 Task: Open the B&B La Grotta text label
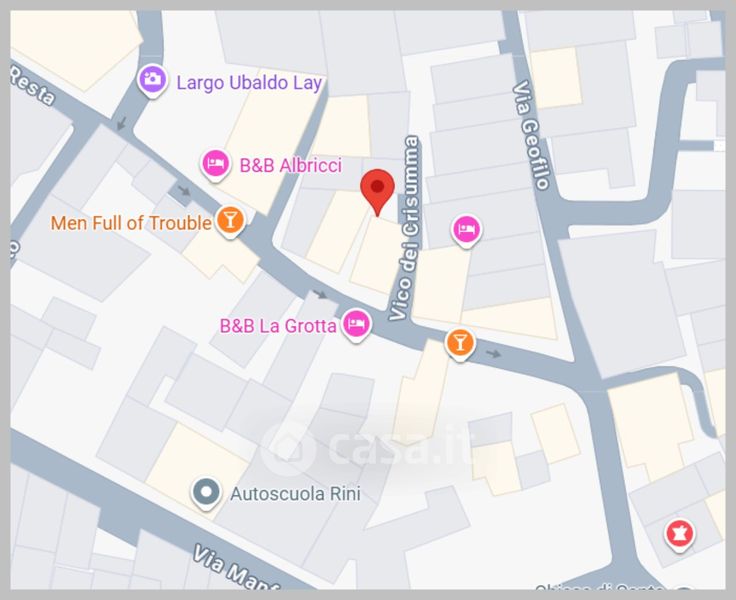pyautogui.click(x=278, y=326)
